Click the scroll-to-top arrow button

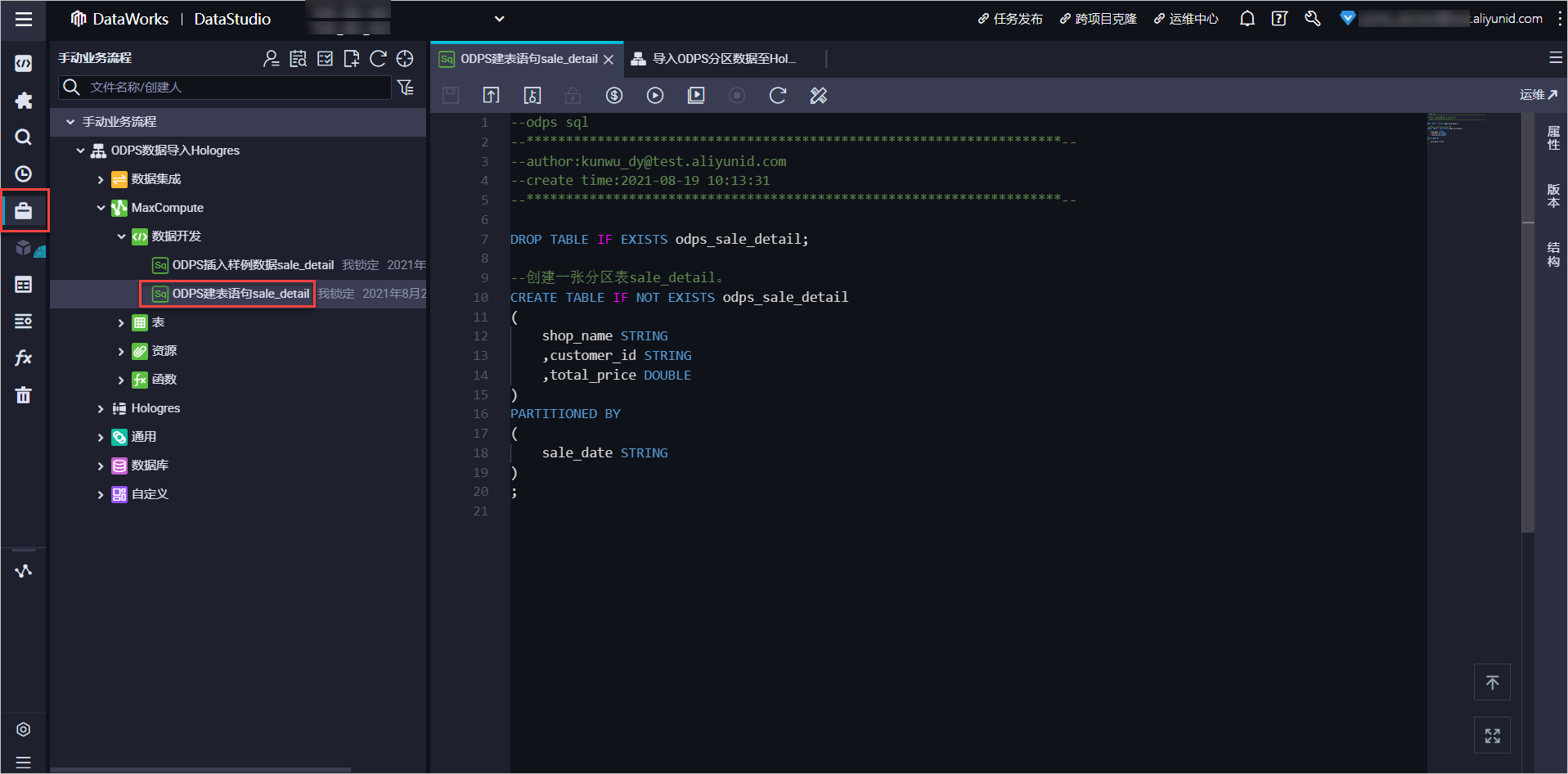point(1492,682)
